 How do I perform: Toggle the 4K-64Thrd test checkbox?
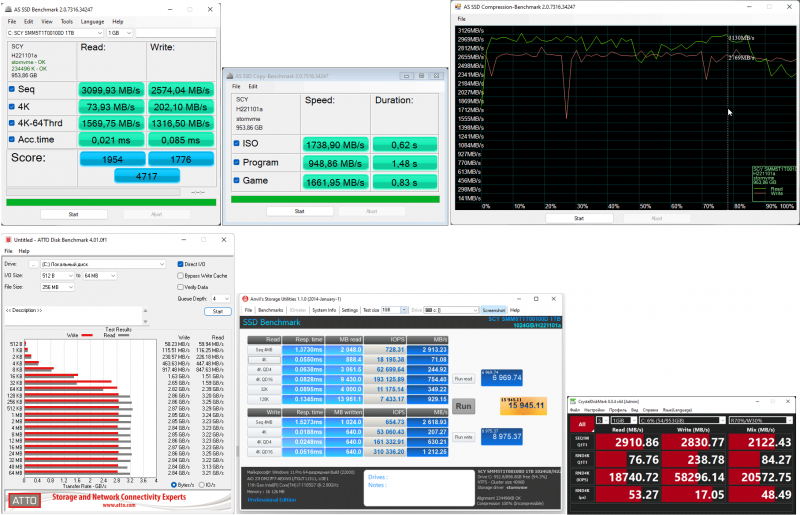click(12, 123)
